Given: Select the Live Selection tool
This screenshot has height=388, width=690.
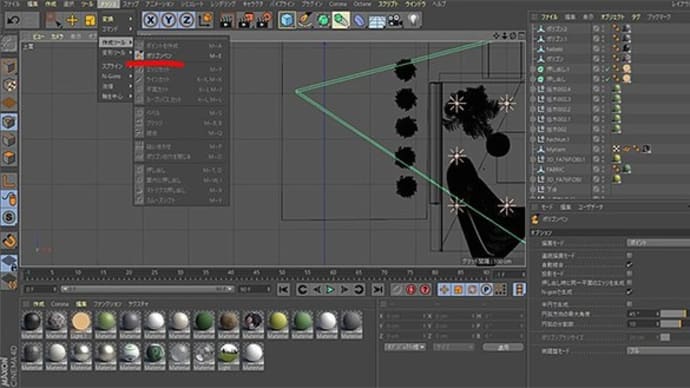Looking at the screenshot, I should point(54,20).
